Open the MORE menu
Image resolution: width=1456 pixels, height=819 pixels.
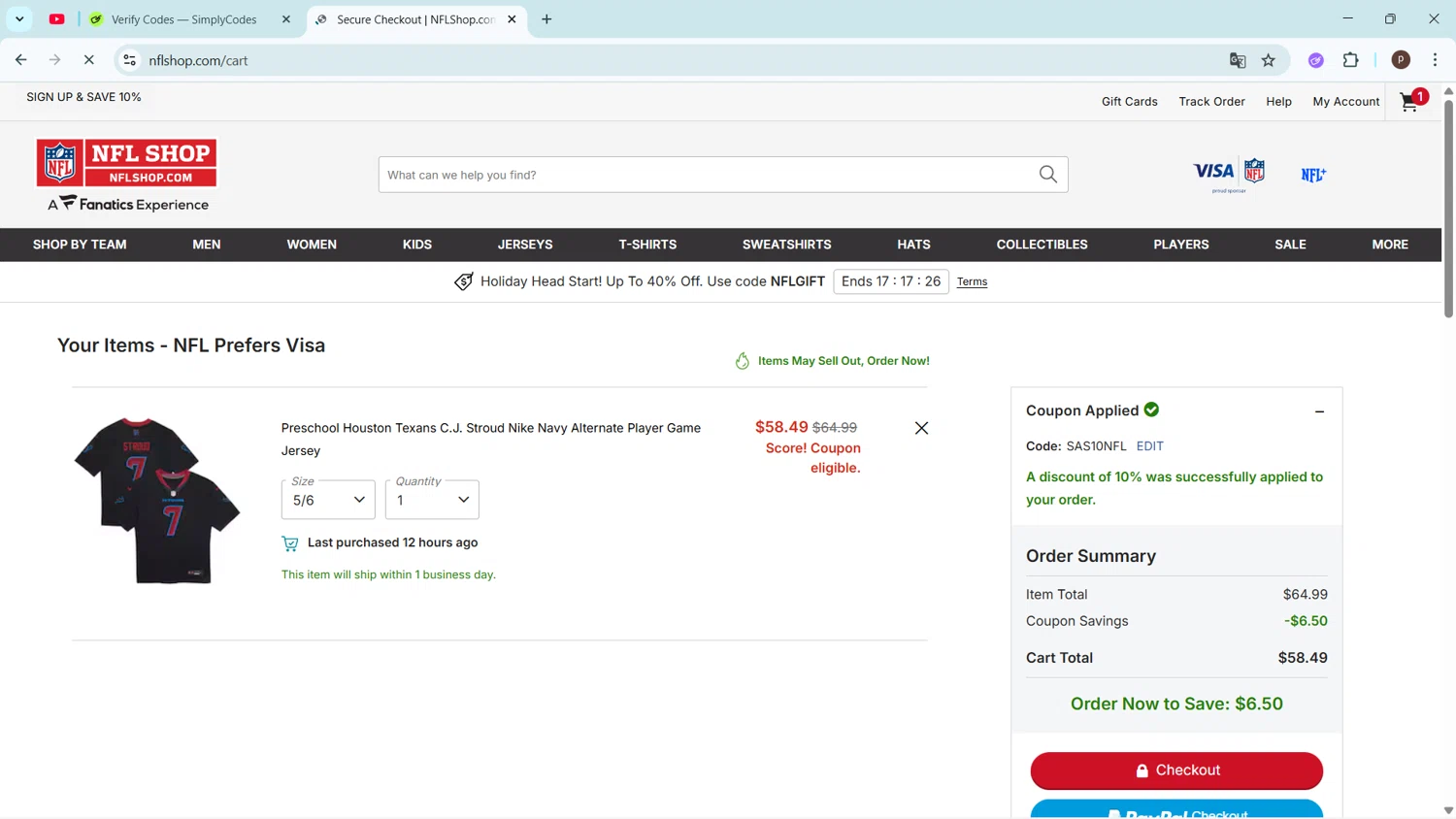(1390, 245)
